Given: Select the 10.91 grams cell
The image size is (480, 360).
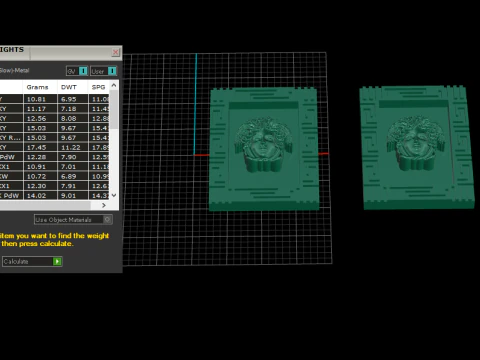Looking at the screenshot, I should [x=40, y=167].
